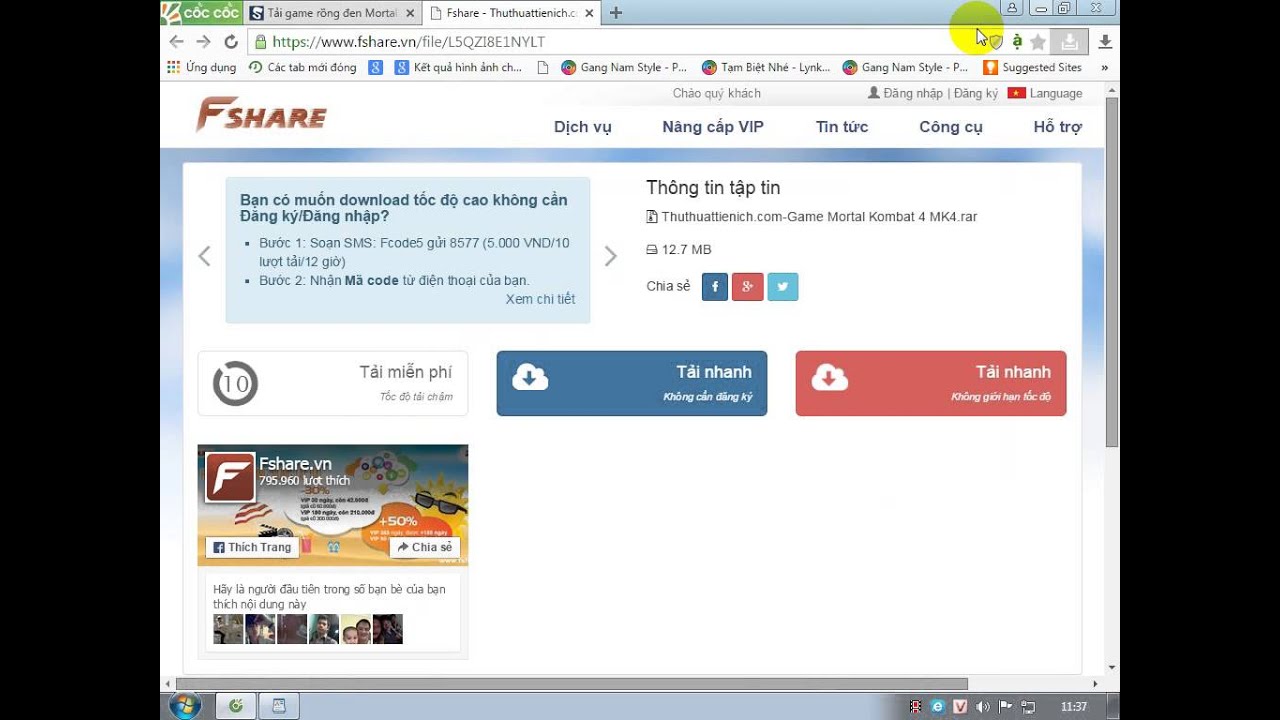
Task: Show previous promo slide arrow
Action: 204,256
